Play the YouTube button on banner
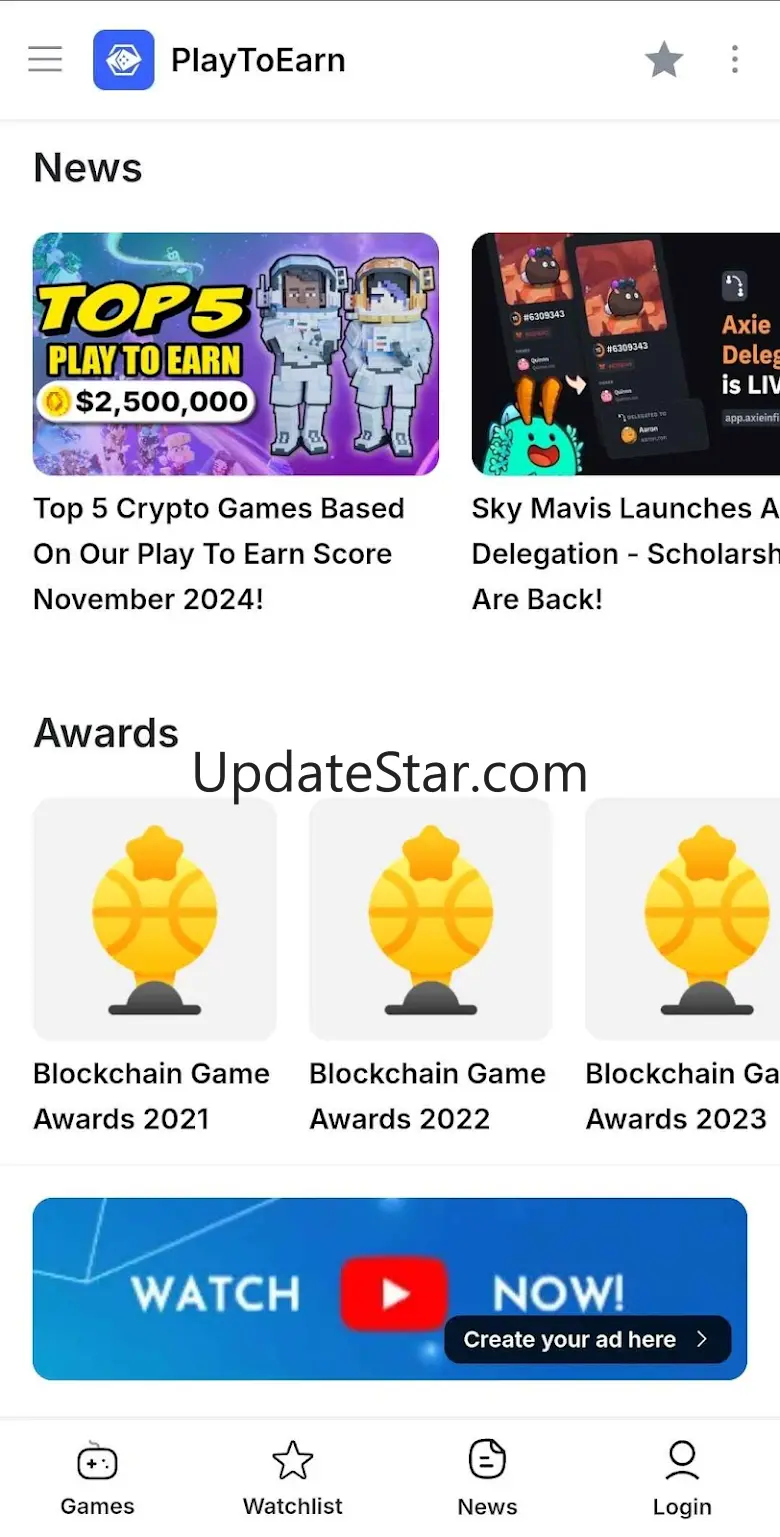Image resolution: width=780 pixels, height=1537 pixels. (393, 1293)
